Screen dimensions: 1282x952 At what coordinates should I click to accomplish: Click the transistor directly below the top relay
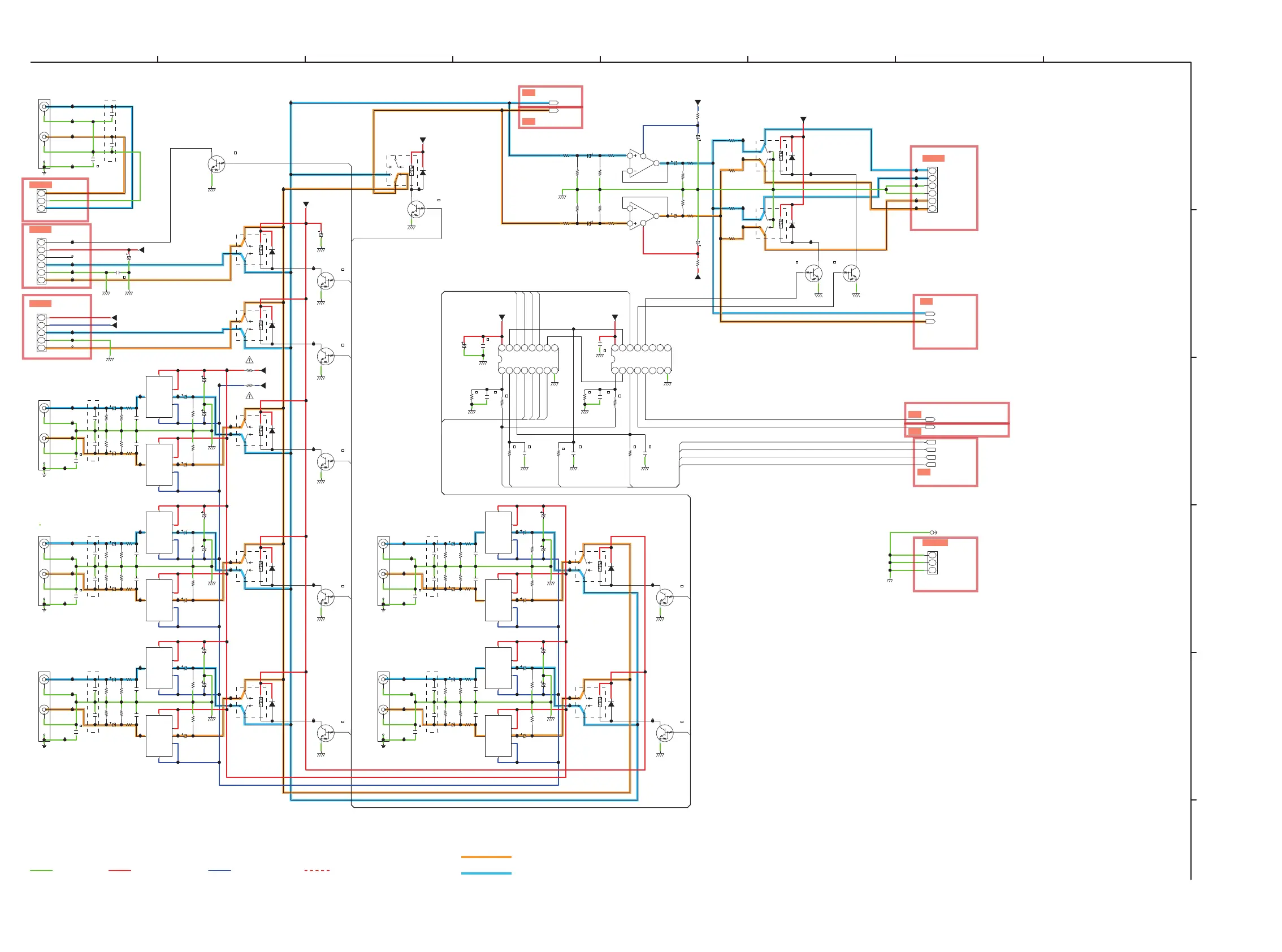(416, 209)
